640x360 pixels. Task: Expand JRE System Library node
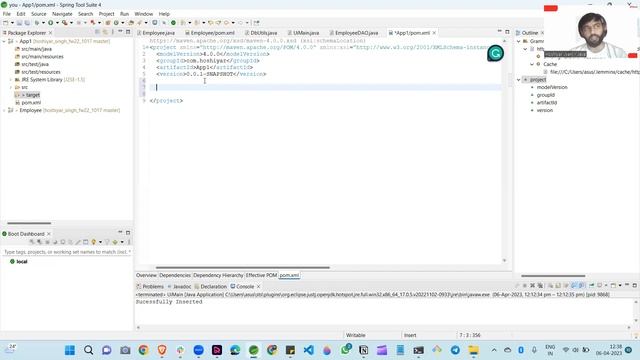click(11, 80)
